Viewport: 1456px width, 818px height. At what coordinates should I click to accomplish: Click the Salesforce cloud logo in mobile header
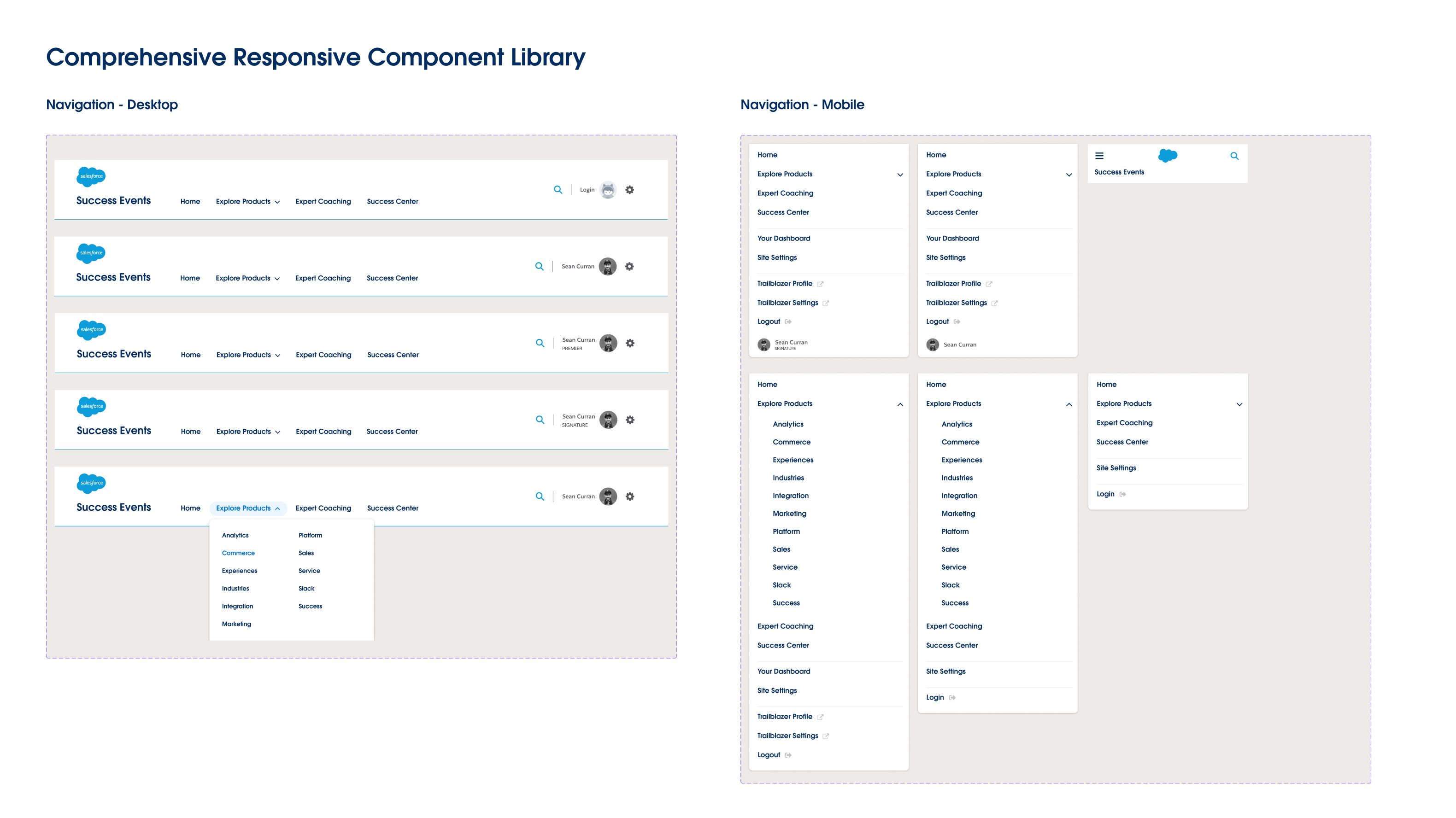(1167, 155)
